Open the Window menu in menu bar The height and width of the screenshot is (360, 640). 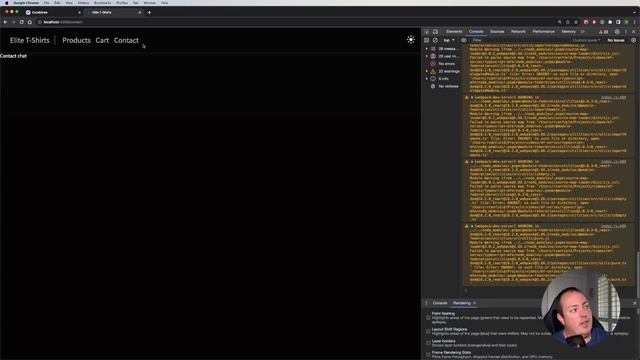coord(149,3)
